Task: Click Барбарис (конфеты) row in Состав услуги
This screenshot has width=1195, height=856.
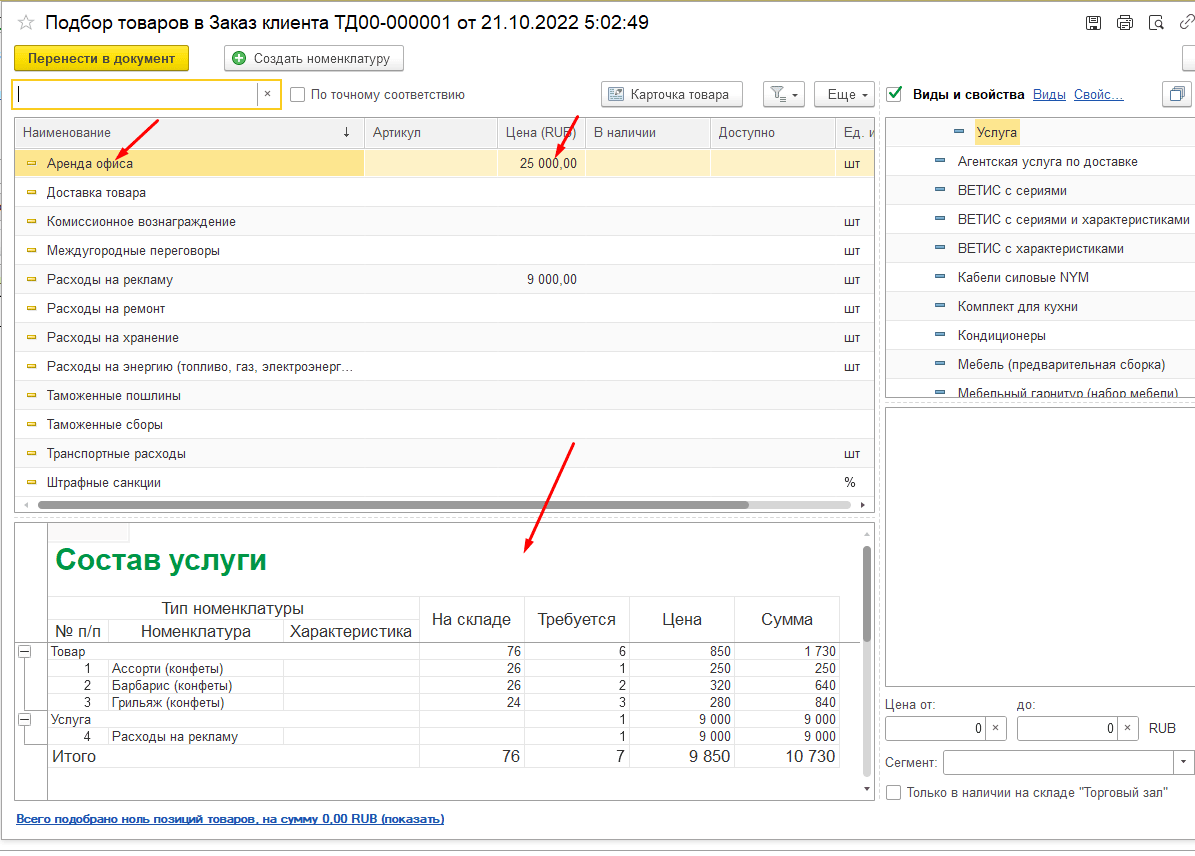Action: 444,685
